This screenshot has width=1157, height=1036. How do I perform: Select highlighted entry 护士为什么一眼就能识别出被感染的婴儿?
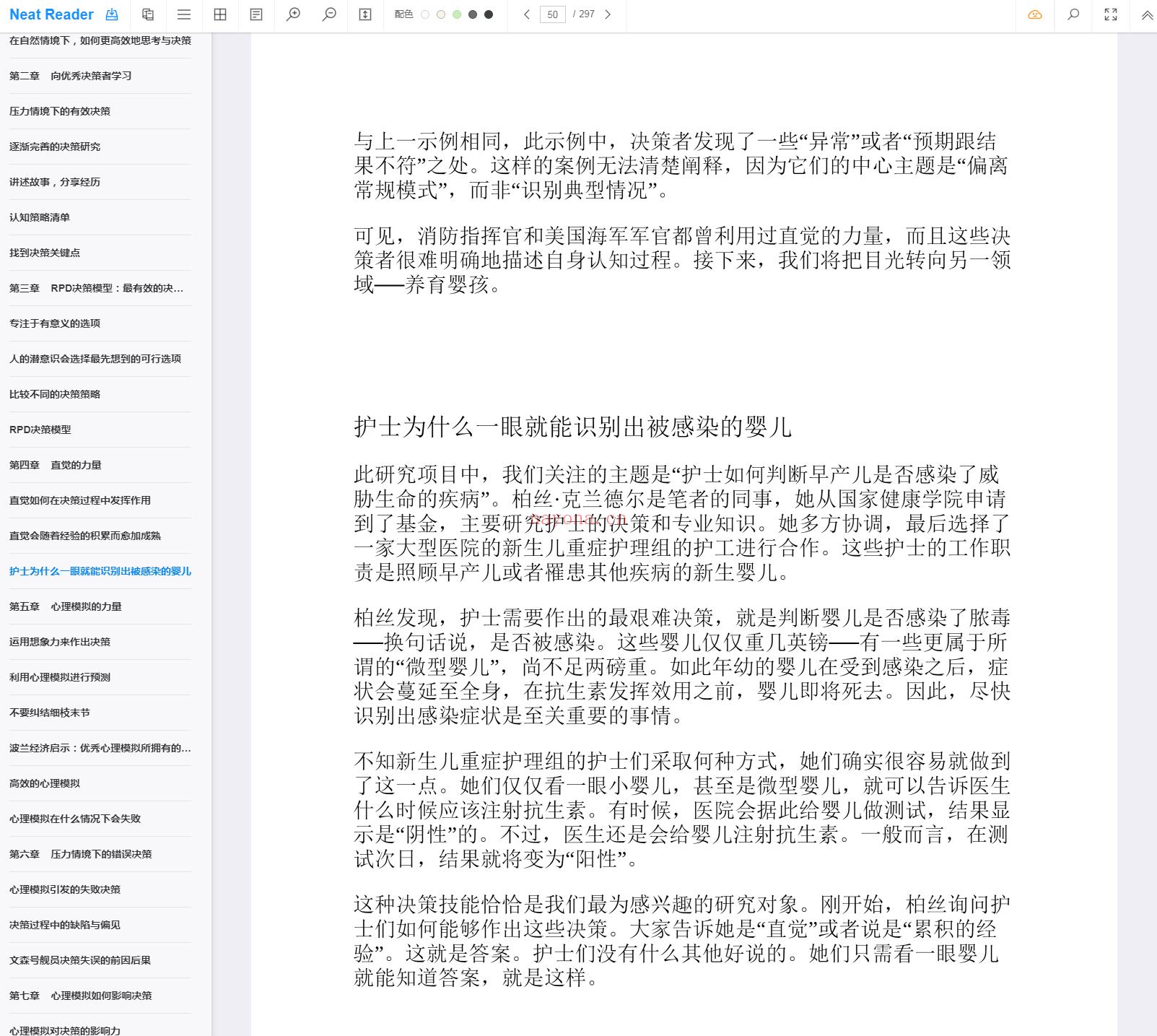pos(100,571)
